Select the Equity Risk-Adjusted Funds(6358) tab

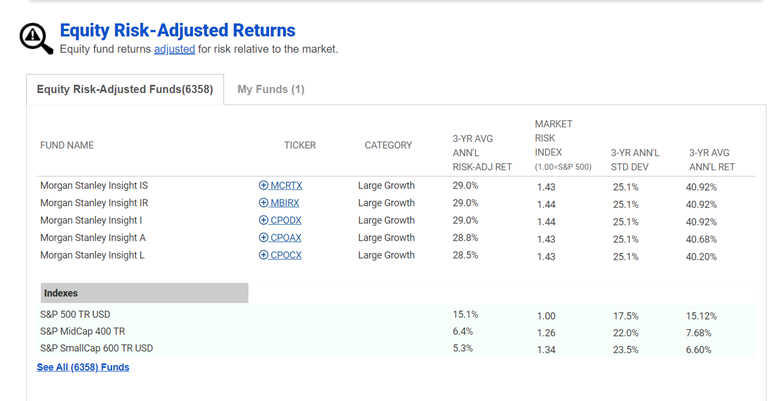[x=125, y=90]
